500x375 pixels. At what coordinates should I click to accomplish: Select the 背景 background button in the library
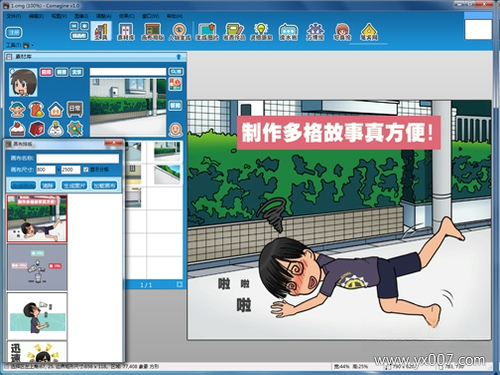click(x=62, y=72)
